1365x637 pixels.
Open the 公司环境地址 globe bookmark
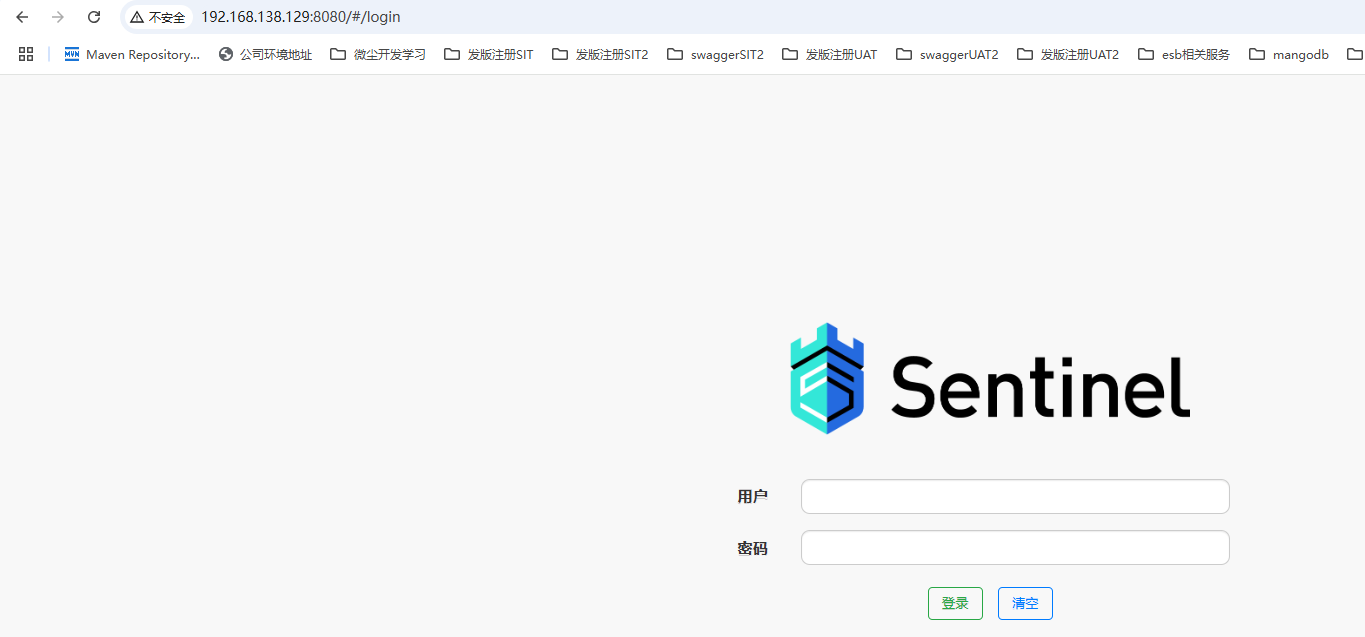265,54
